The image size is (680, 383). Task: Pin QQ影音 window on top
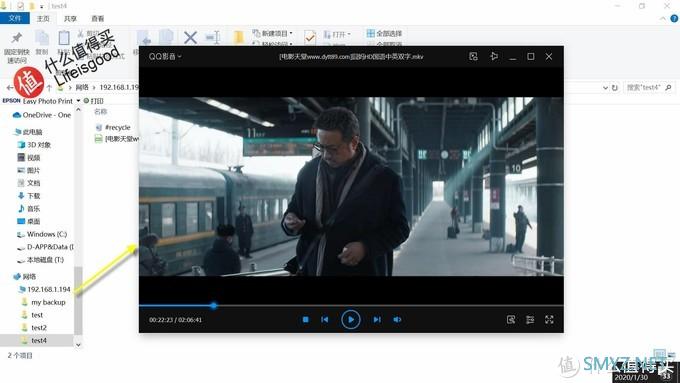coord(494,56)
